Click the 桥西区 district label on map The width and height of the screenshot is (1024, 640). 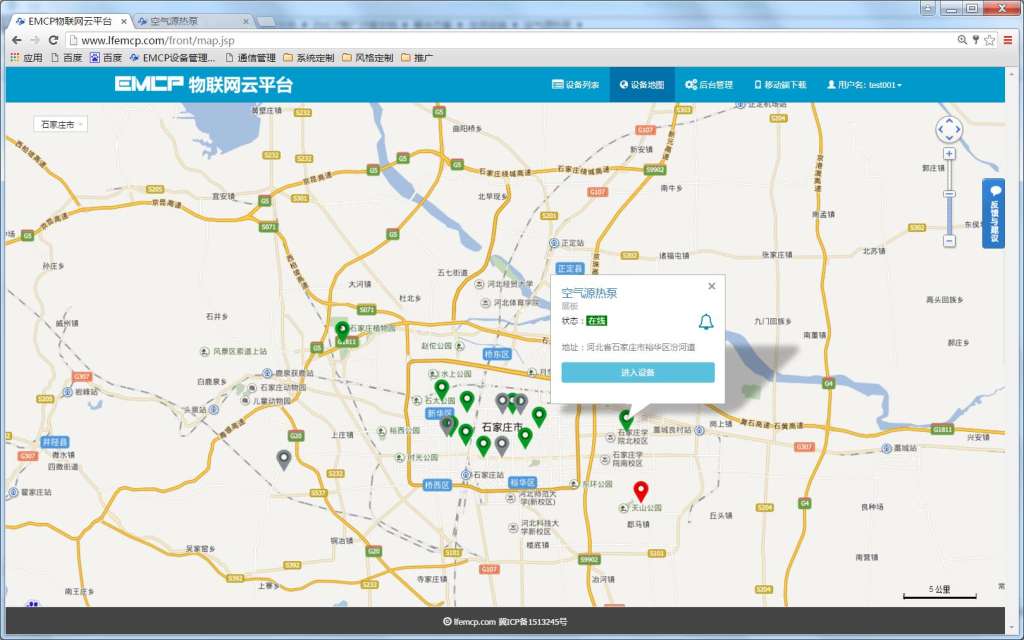coord(437,485)
